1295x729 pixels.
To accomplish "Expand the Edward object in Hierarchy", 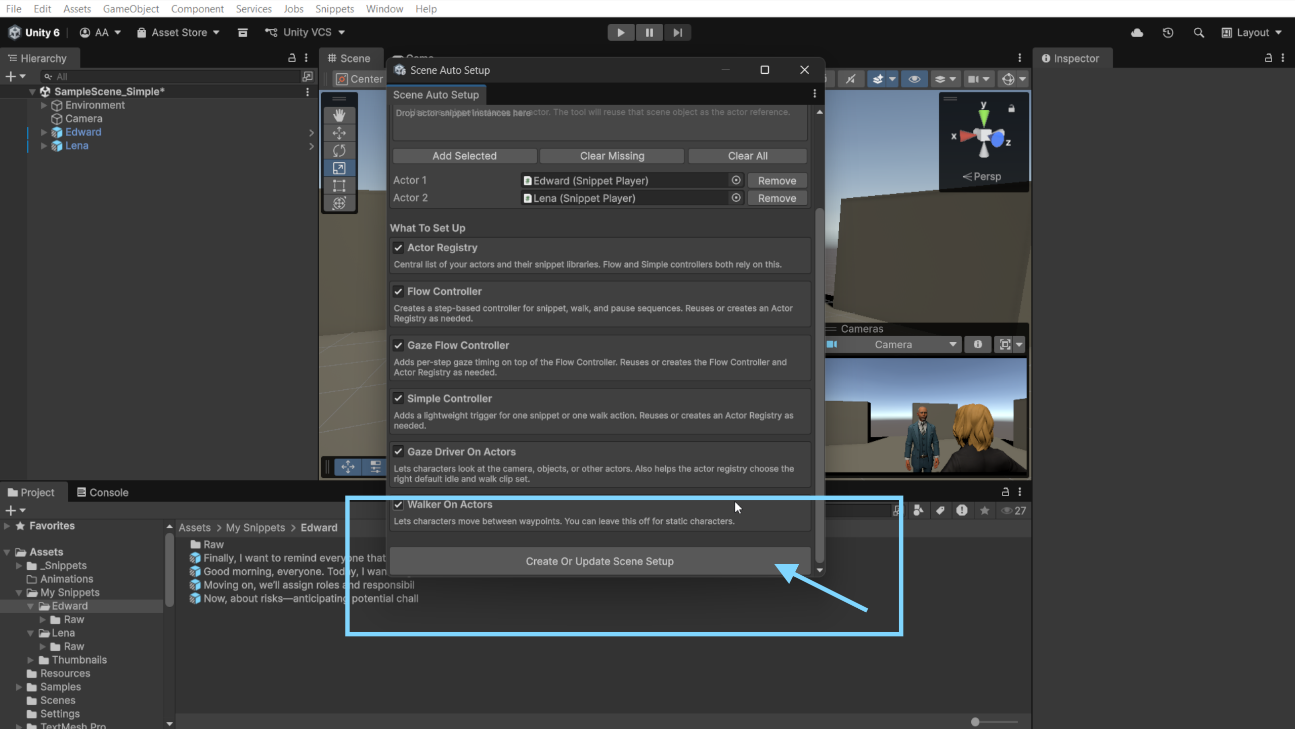I will coord(44,132).
